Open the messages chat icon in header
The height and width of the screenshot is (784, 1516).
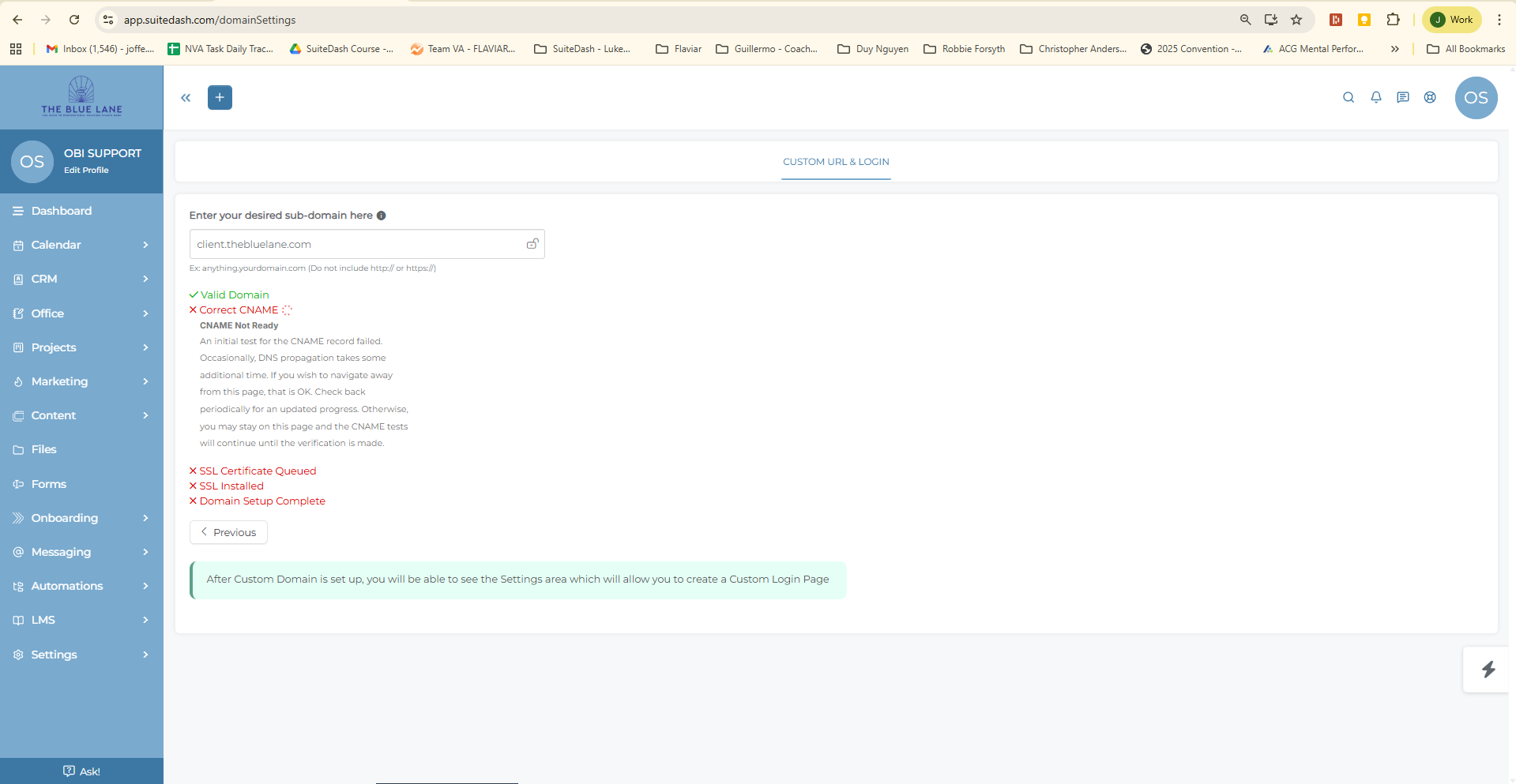[x=1403, y=97]
